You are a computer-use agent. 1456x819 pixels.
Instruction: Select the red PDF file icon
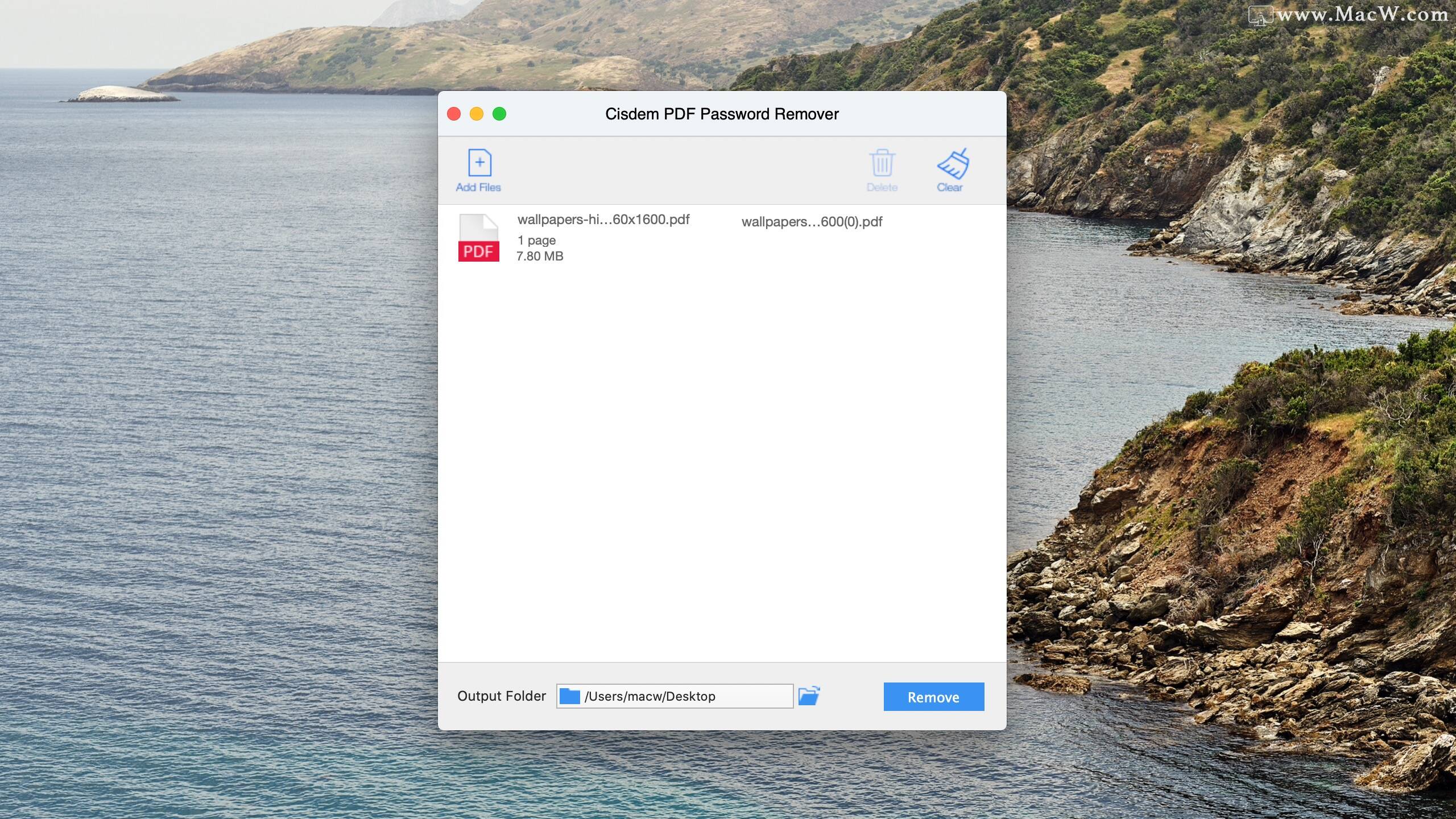(479, 238)
